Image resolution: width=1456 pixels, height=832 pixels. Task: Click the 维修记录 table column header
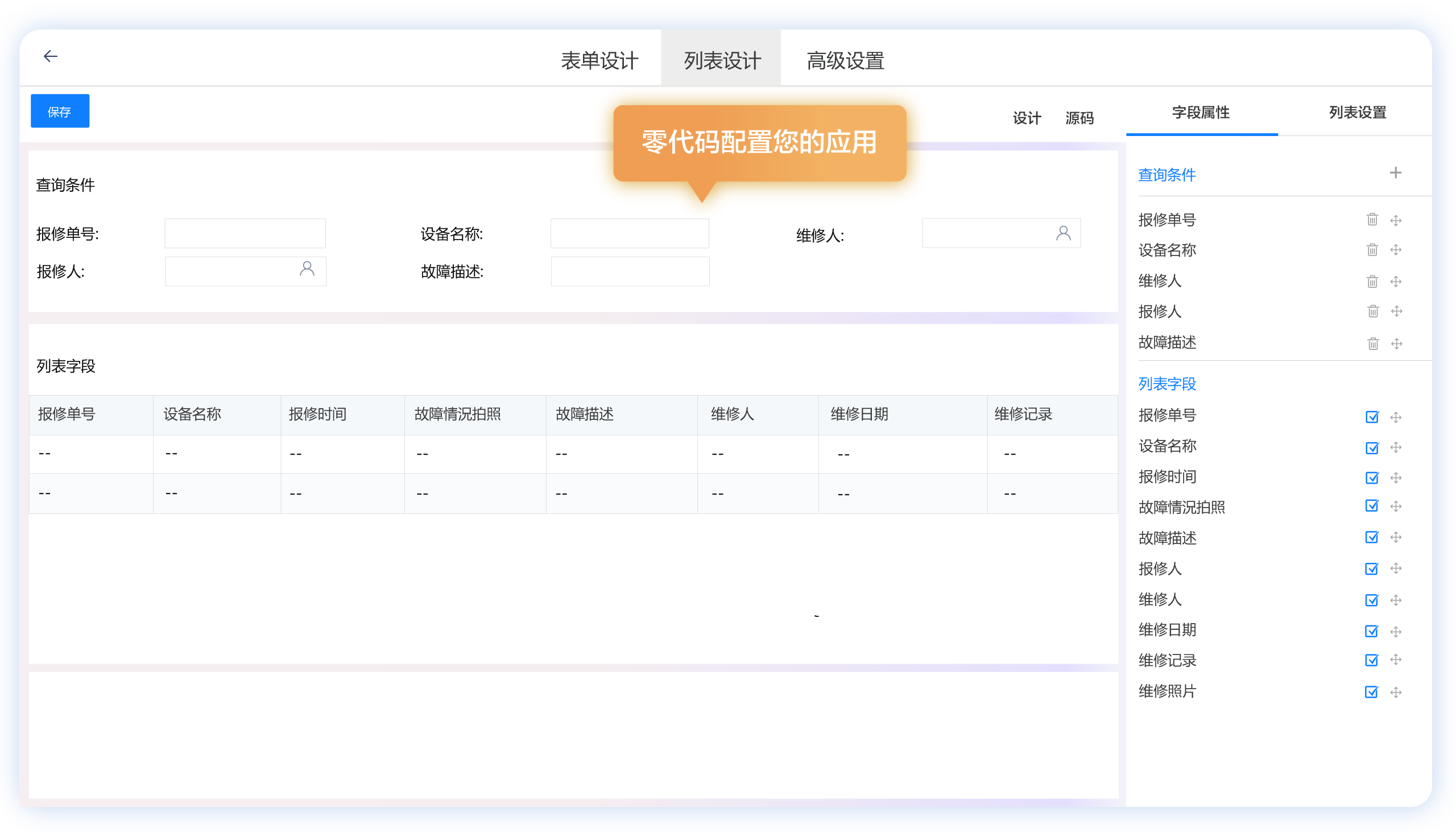(x=1052, y=415)
